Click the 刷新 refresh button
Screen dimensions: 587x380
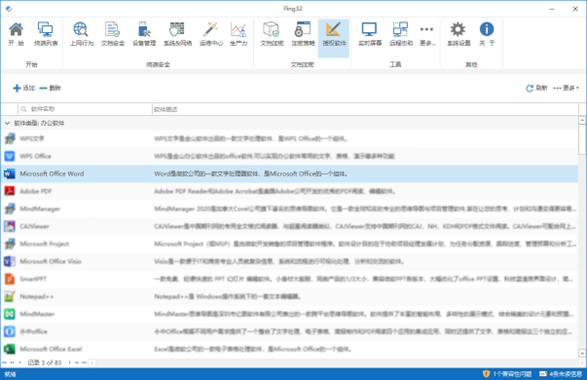click(536, 88)
